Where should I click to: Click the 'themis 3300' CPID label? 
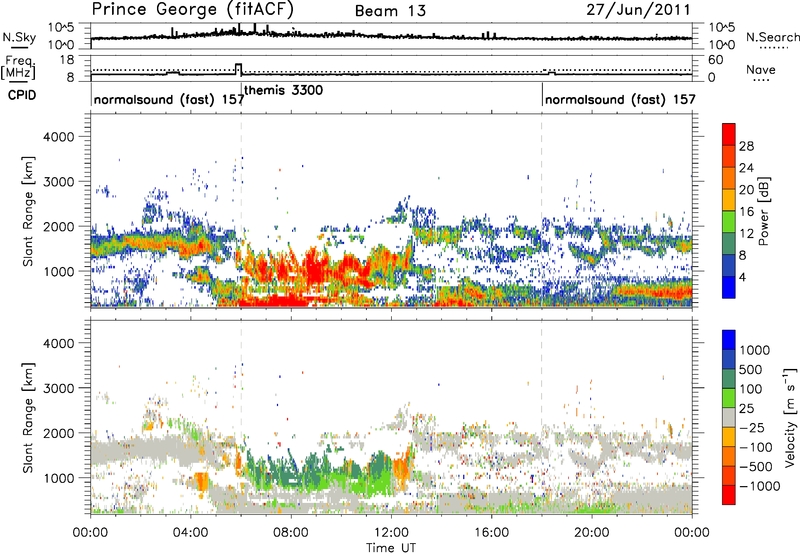(284, 90)
